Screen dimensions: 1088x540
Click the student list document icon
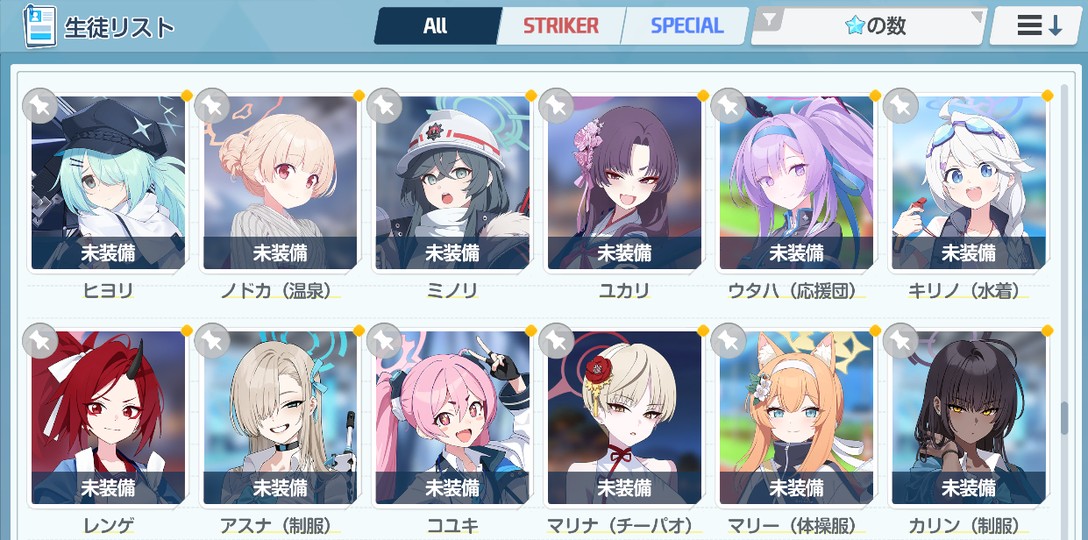click(40, 26)
